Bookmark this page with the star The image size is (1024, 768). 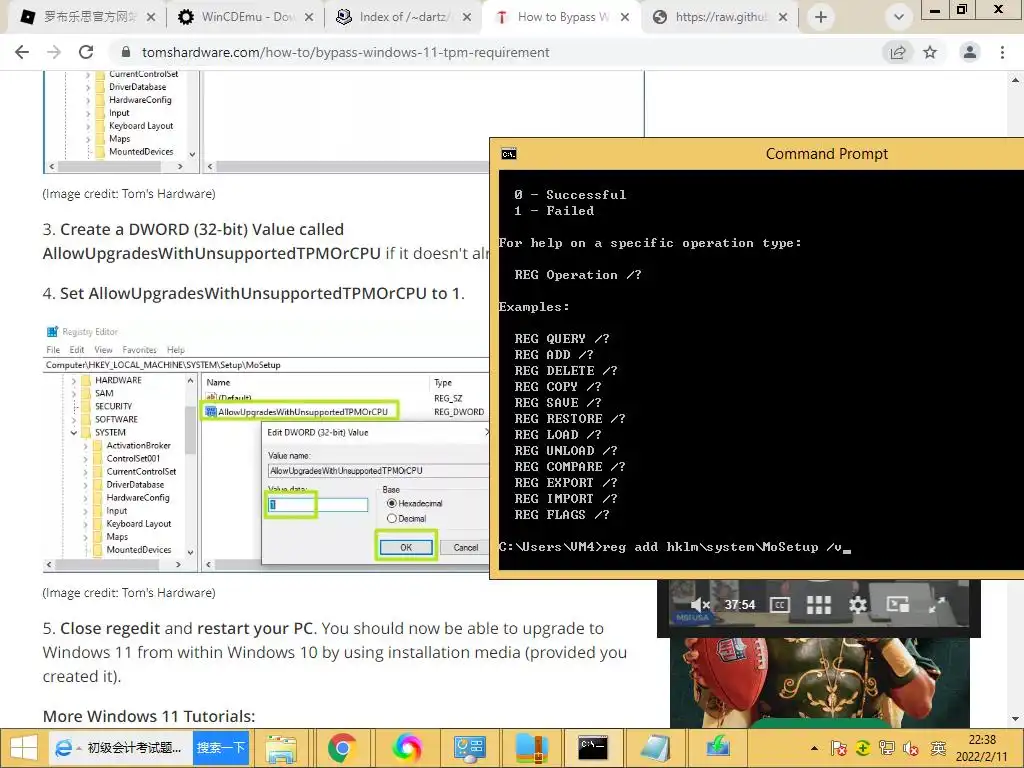[x=930, y=52]
